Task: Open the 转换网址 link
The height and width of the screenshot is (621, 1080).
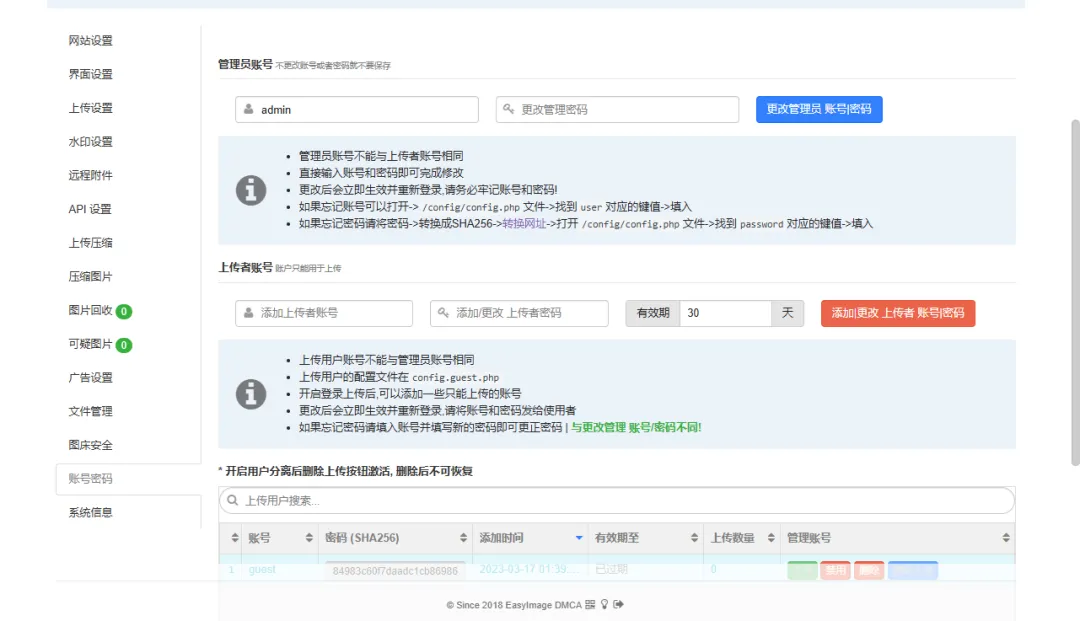Action: pos(525,224)
